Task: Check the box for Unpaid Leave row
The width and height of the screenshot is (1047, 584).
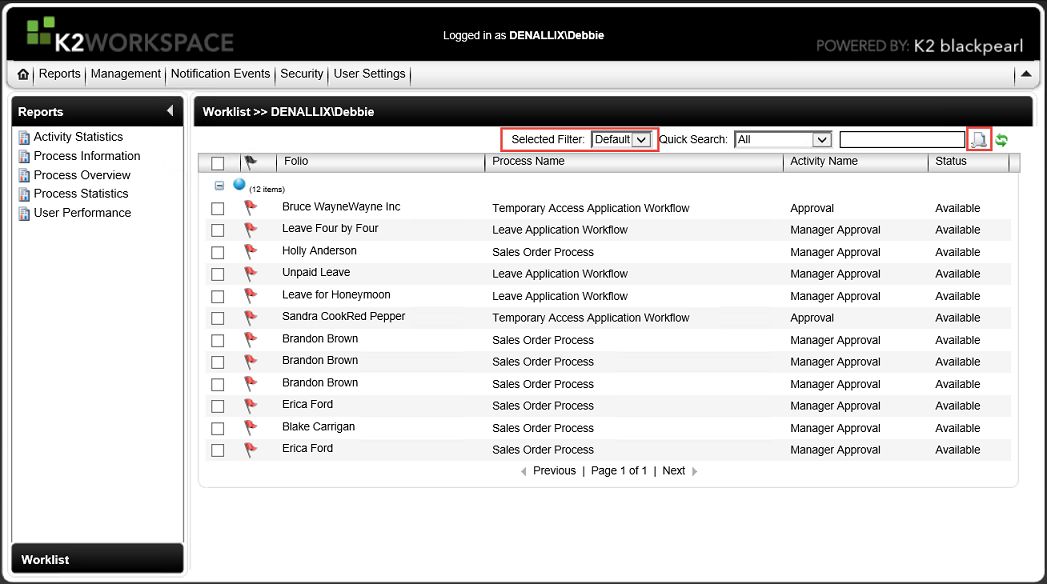Action: 218,274
